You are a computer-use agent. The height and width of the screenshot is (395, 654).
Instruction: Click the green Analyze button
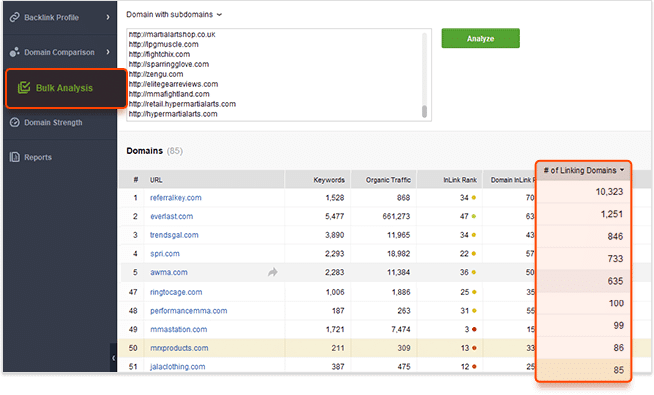(x=480, y=38)
